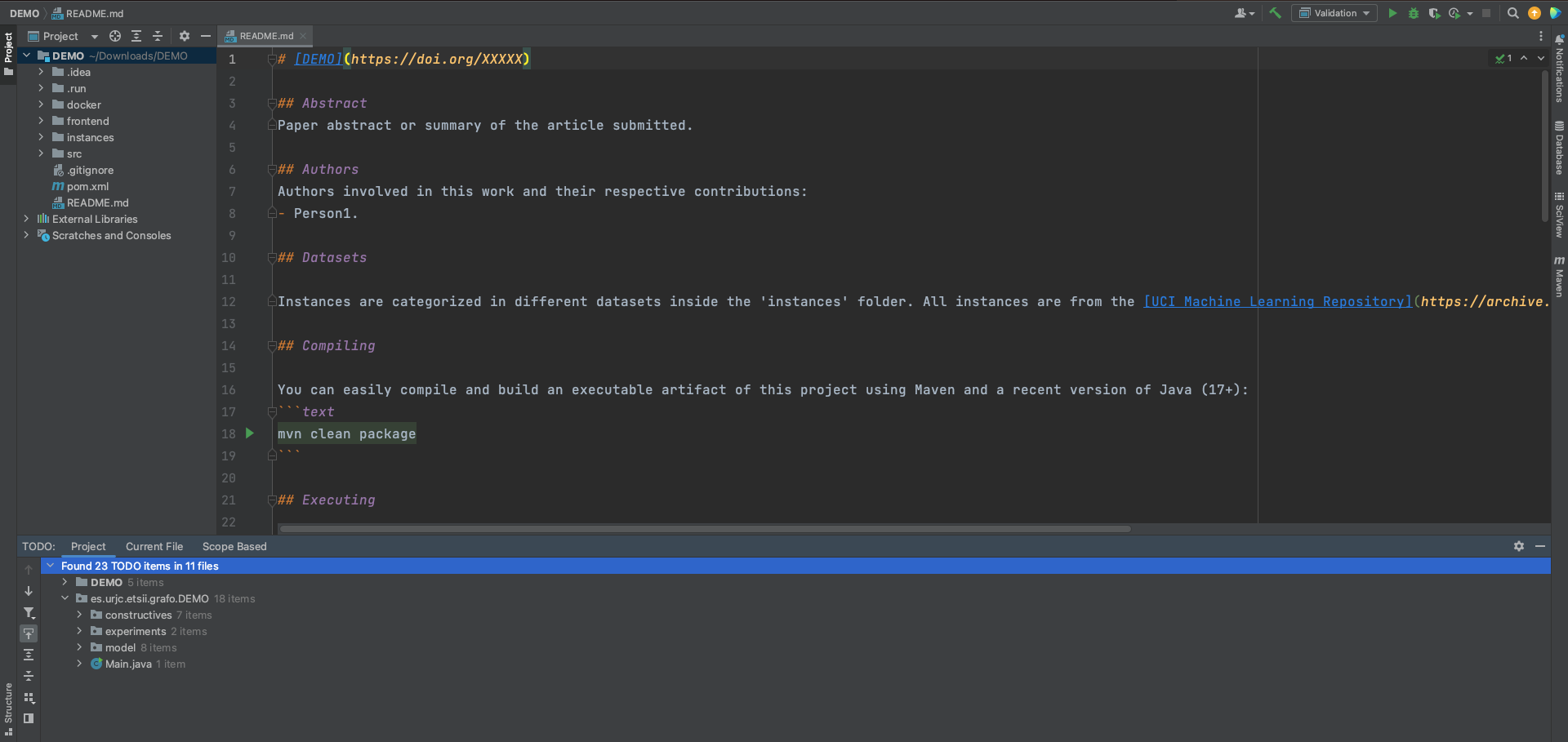
Task: Run the Validation configuration with the play icon
Action: tap(1393, 13)
